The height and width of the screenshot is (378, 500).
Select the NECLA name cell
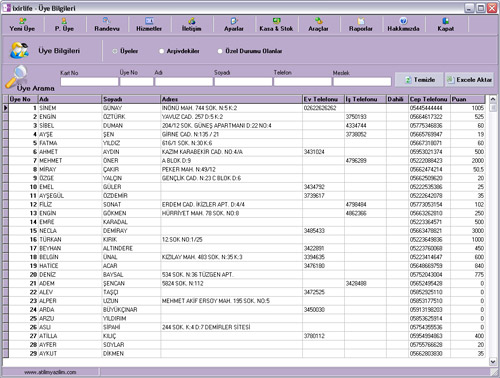click(70, 231)
